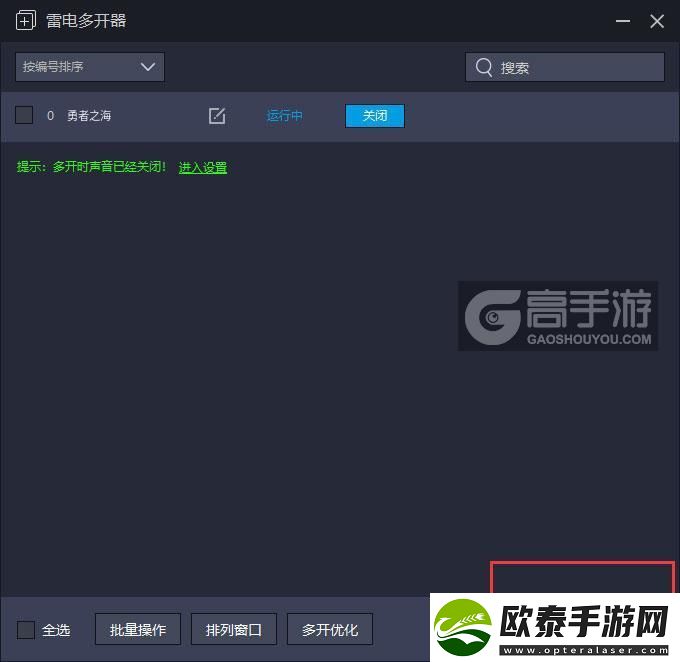Click the 搜索 search field
This screenshot has width=680, height=662.
565,67
